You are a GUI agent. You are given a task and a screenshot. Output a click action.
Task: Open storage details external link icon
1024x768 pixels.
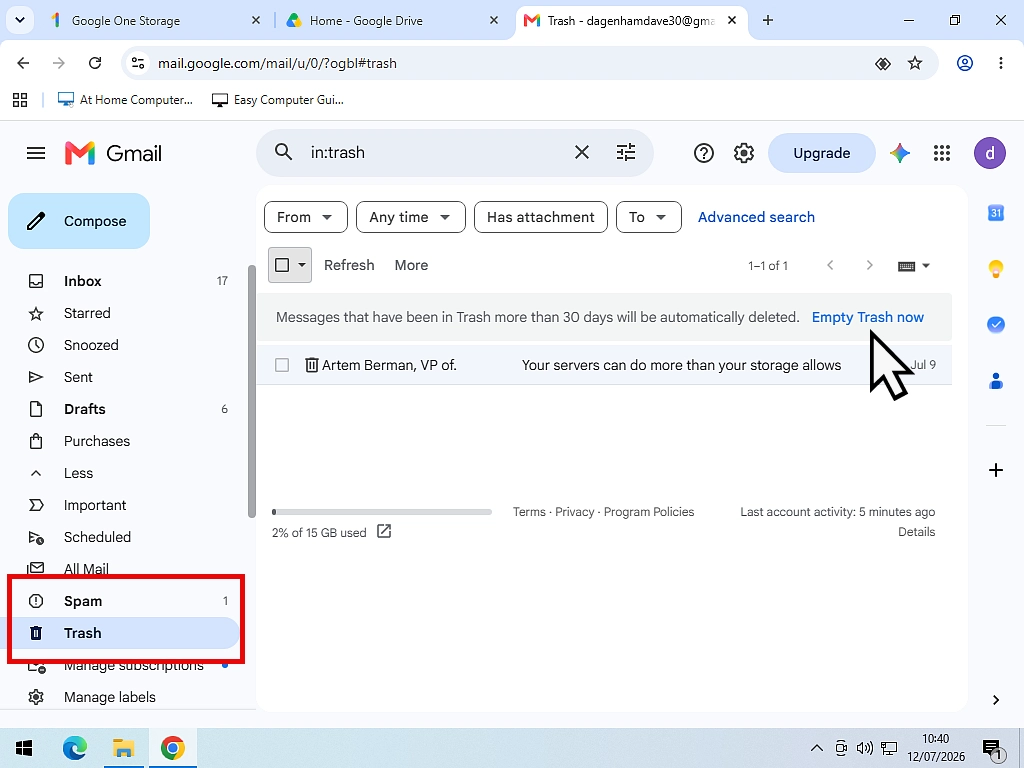click(x=384, y=532)
